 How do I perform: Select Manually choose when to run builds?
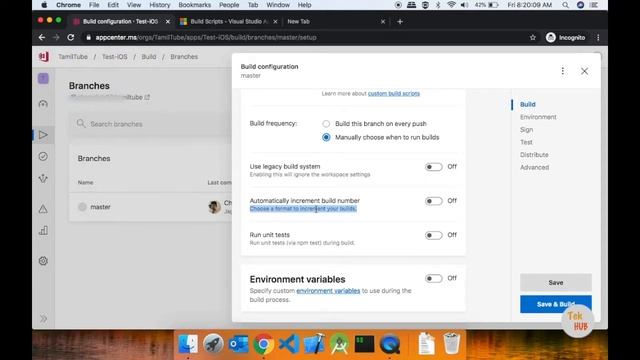click(x=326, y=137)
